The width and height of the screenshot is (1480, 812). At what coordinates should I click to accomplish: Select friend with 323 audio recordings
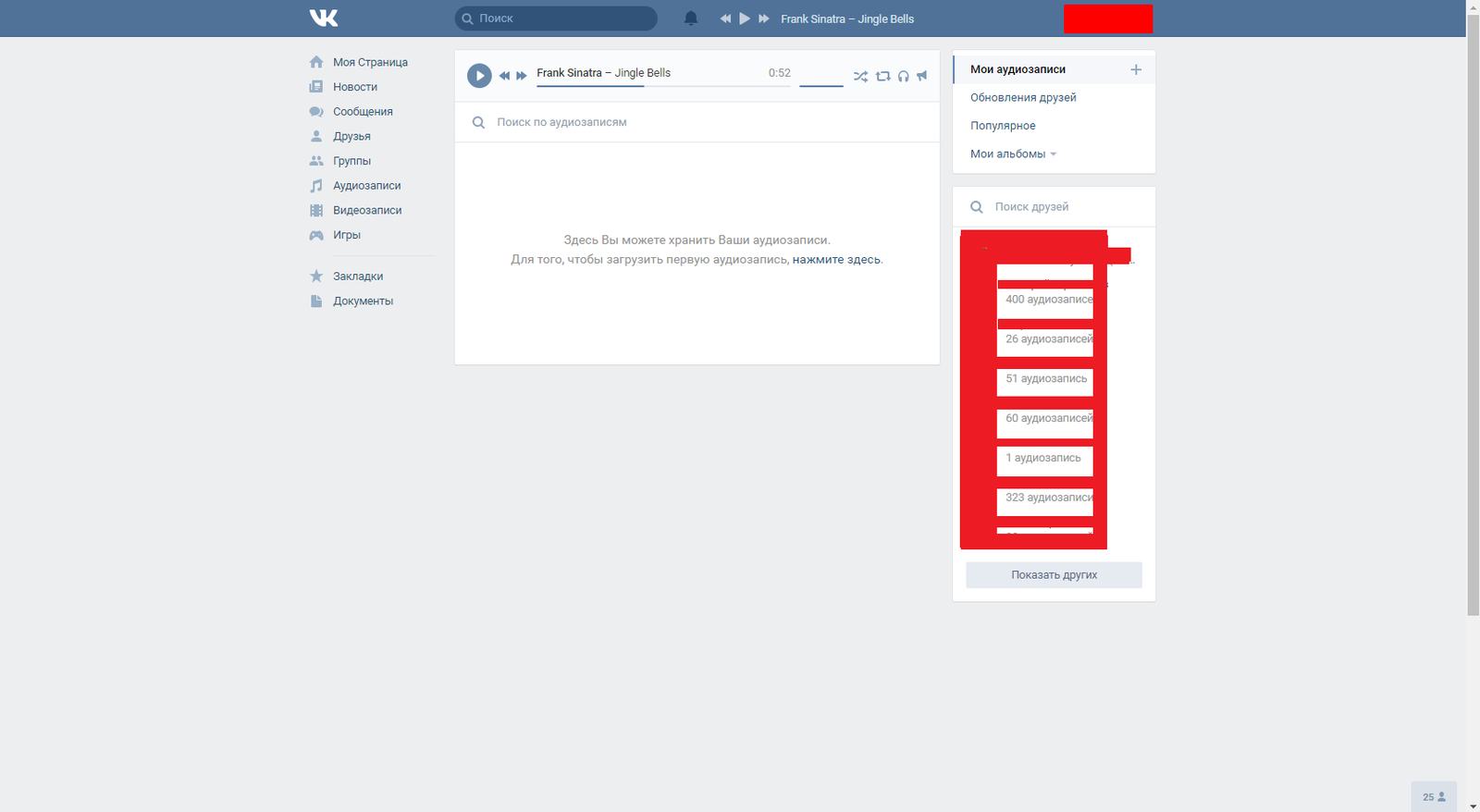click(1049, 498)
